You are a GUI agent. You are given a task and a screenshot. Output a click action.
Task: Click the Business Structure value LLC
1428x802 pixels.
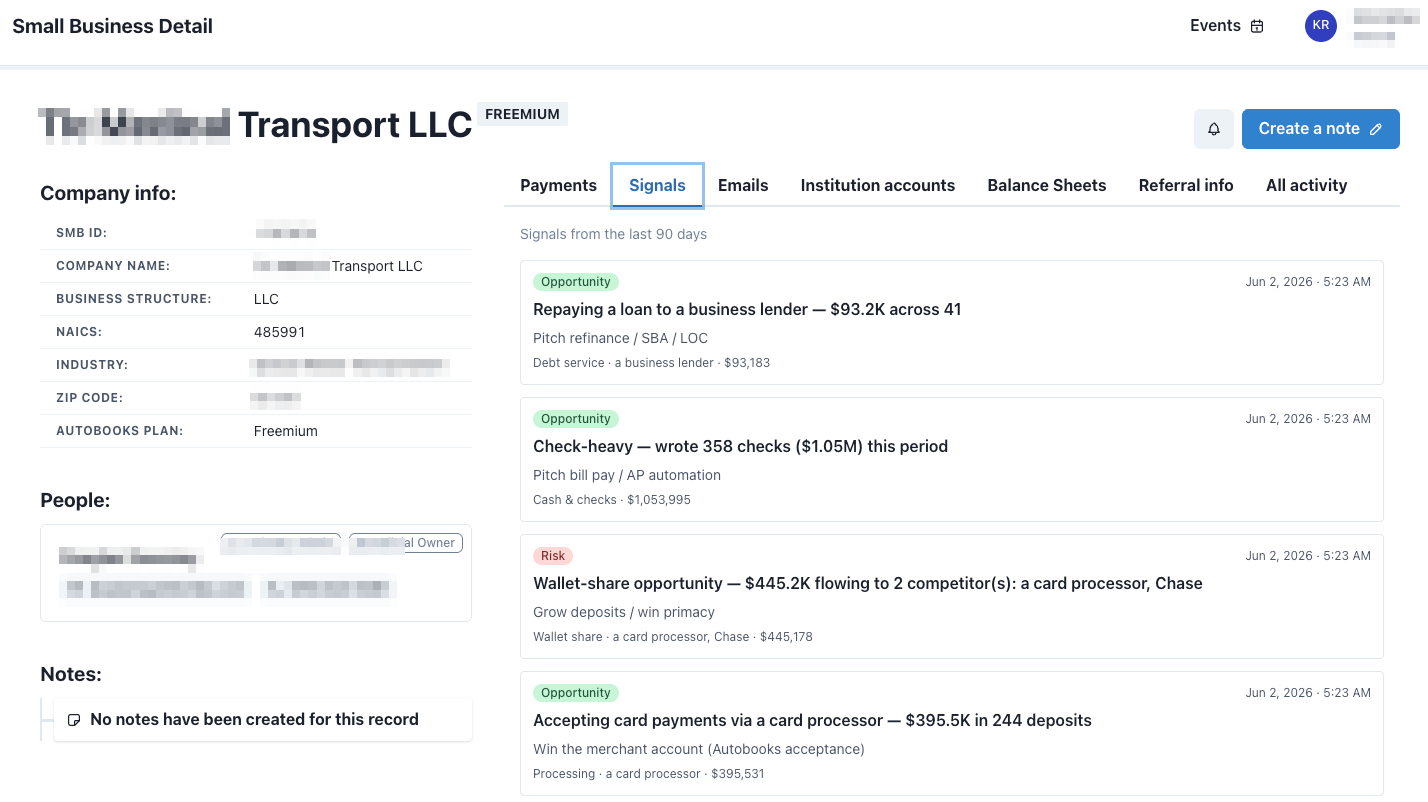coord(266,299)
